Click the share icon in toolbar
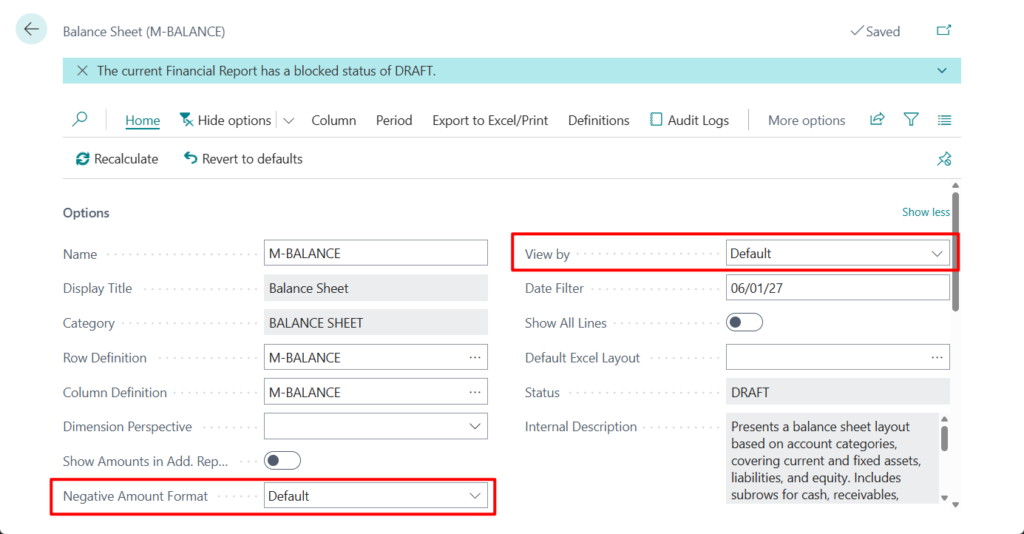1024x534 pixels. coord(877,120)
